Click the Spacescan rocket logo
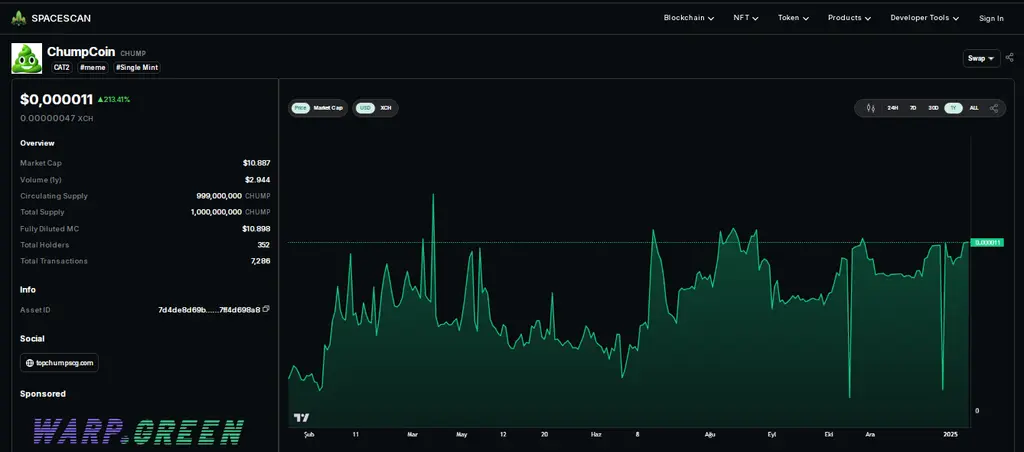 [x=18, y=18]
